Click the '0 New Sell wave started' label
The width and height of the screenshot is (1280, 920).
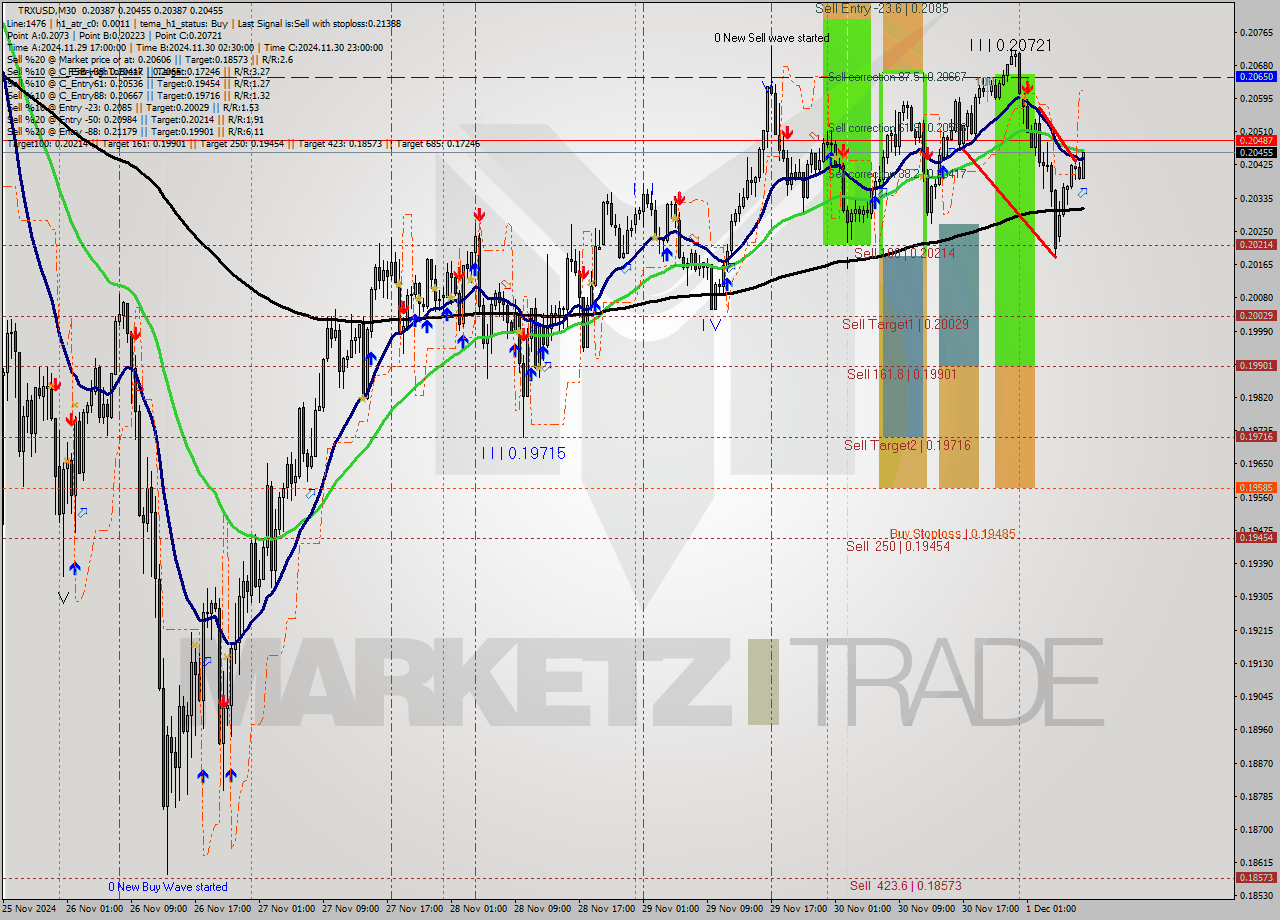771,38
